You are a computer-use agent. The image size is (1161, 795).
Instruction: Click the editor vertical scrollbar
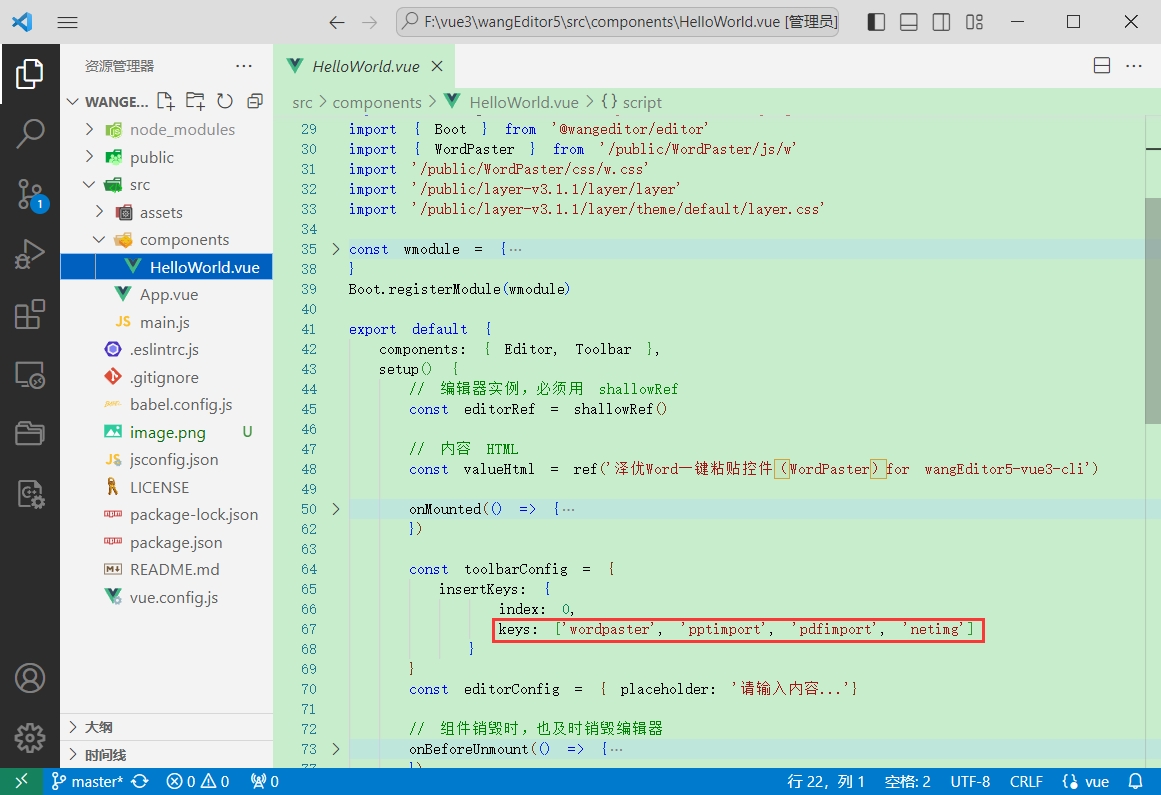point(1153,310)
